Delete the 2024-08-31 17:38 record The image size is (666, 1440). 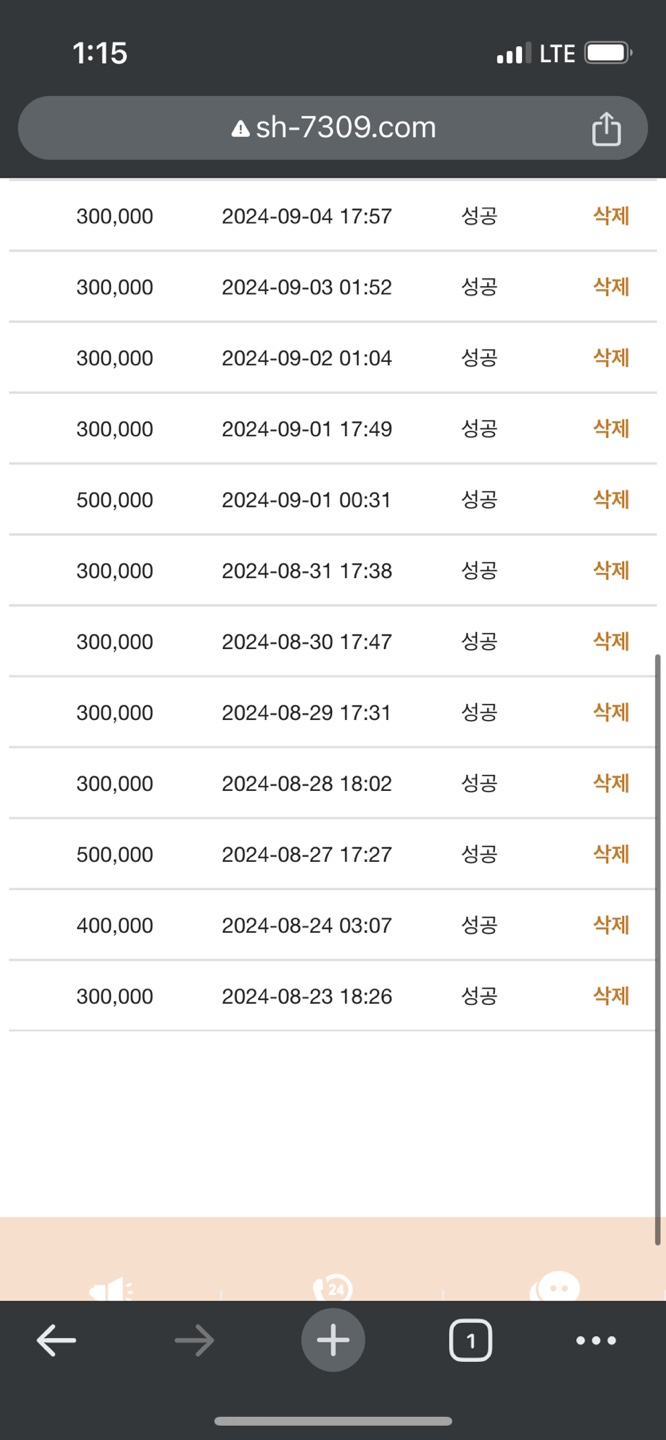tap(610, 571)
